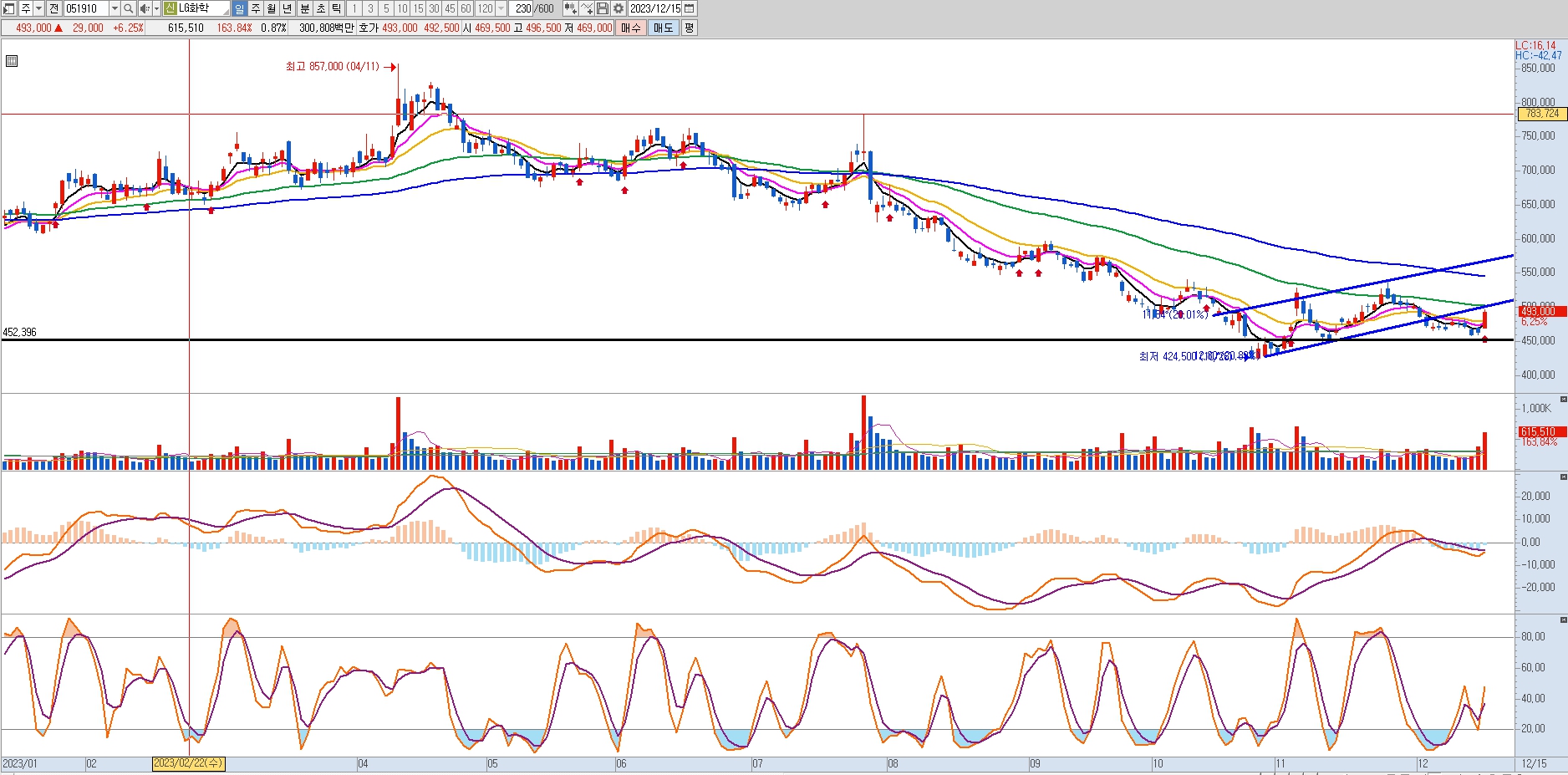Click the 300,808백만 trading value text
Image resolution: width=1568 pixels, height=775 pixels.
(326, 28)
